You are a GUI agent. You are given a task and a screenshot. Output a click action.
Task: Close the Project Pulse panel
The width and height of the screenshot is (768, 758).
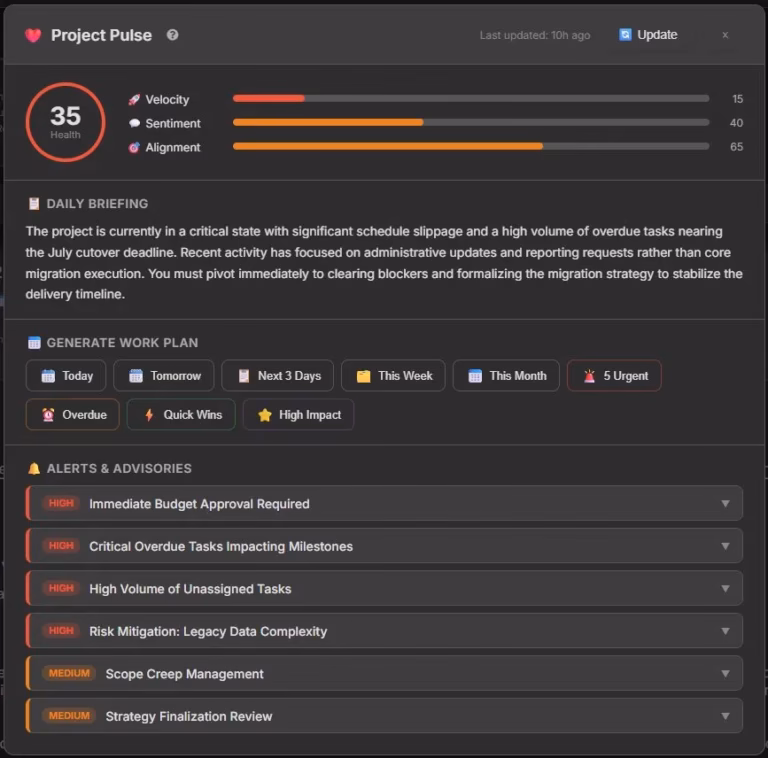tap(725, 35)
